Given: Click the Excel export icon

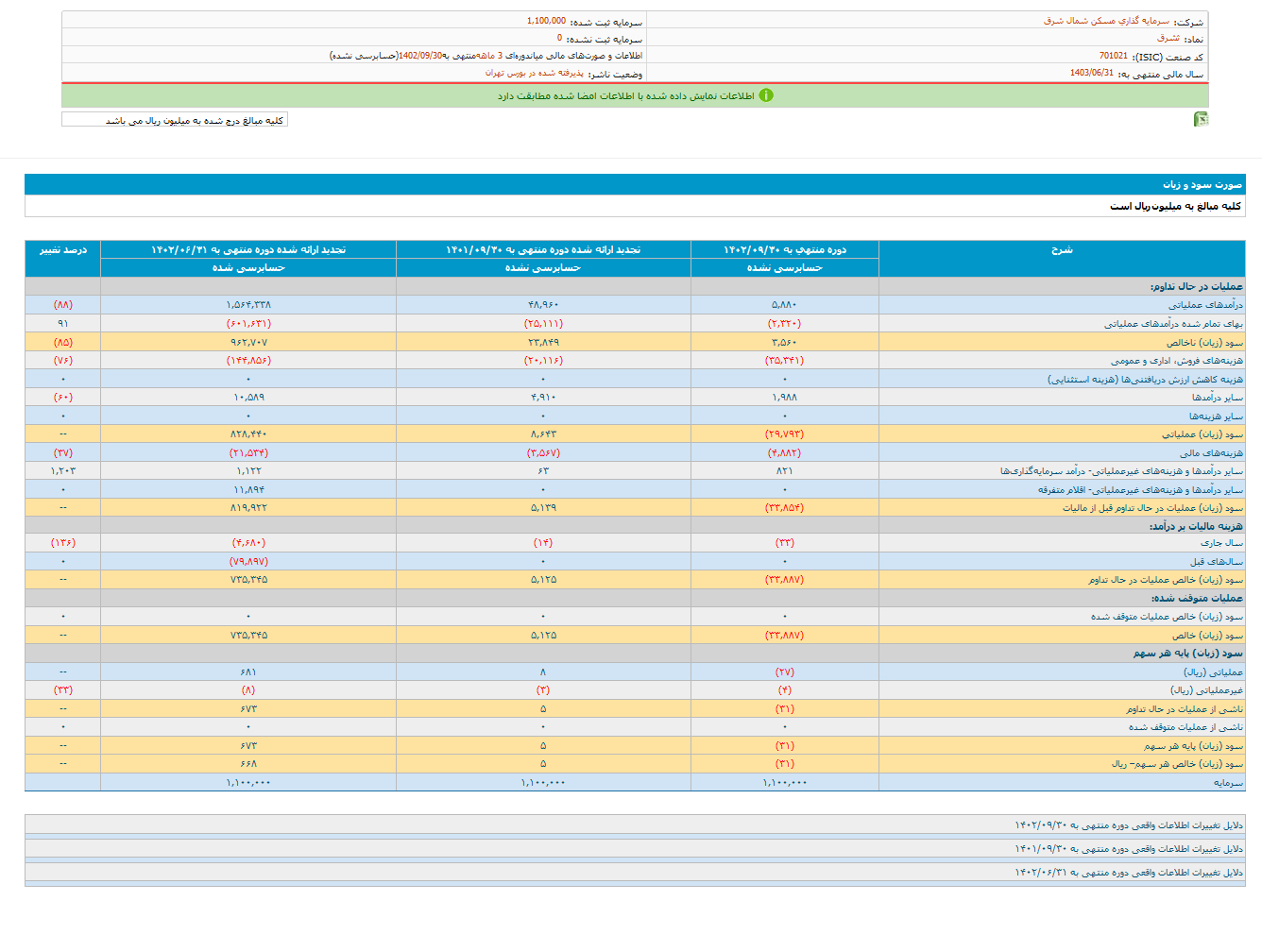Looking at the screenshot, I should (x=1201, y=119).
